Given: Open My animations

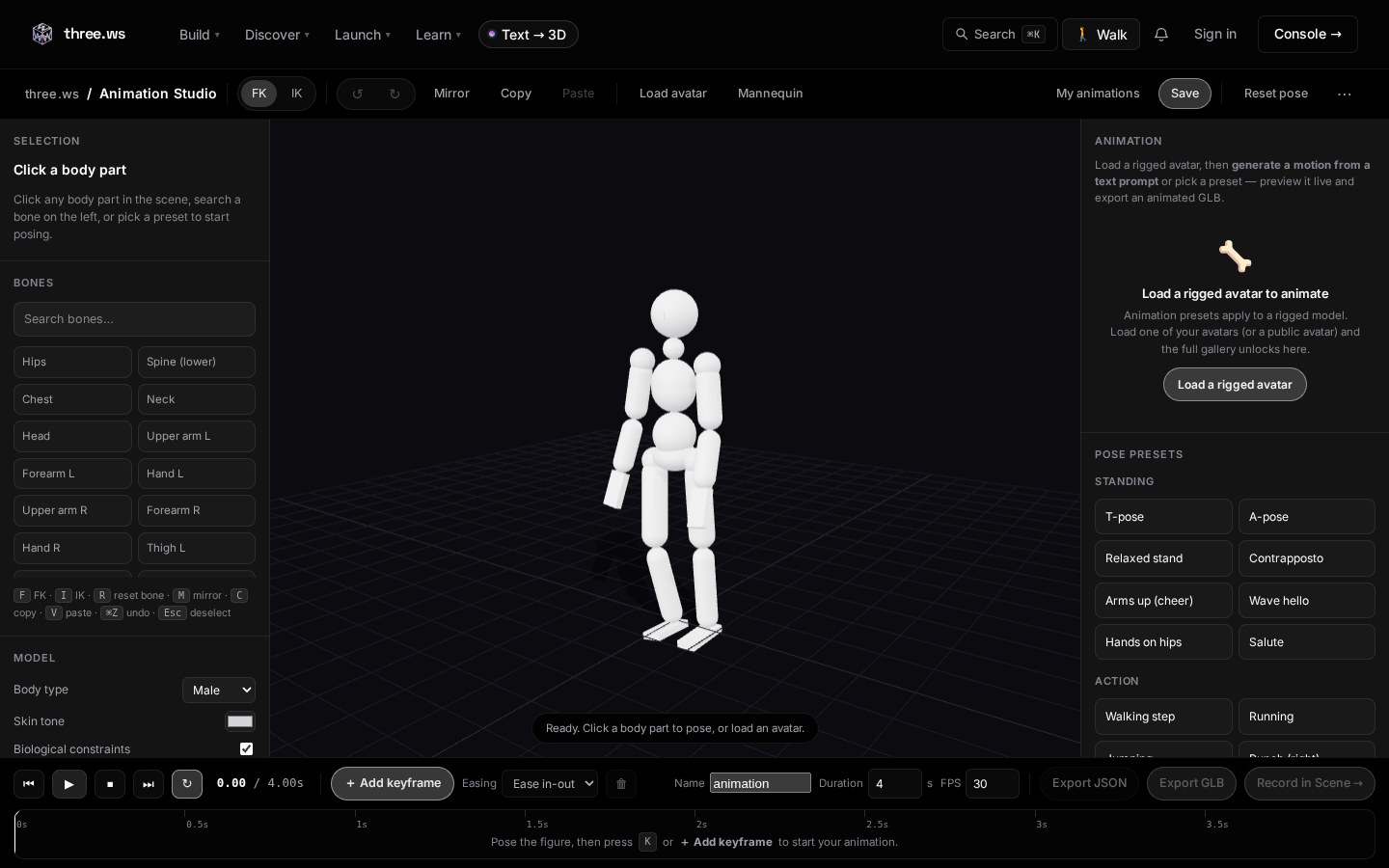Looking at the screenshot, I should [1098, 94].
